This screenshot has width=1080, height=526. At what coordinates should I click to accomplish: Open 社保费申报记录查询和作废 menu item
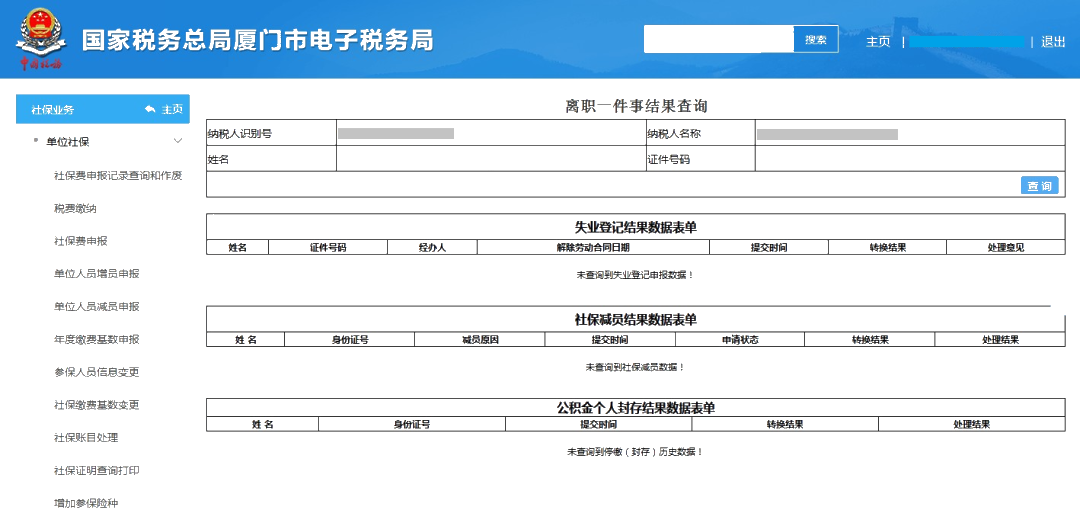coord(118,175)
